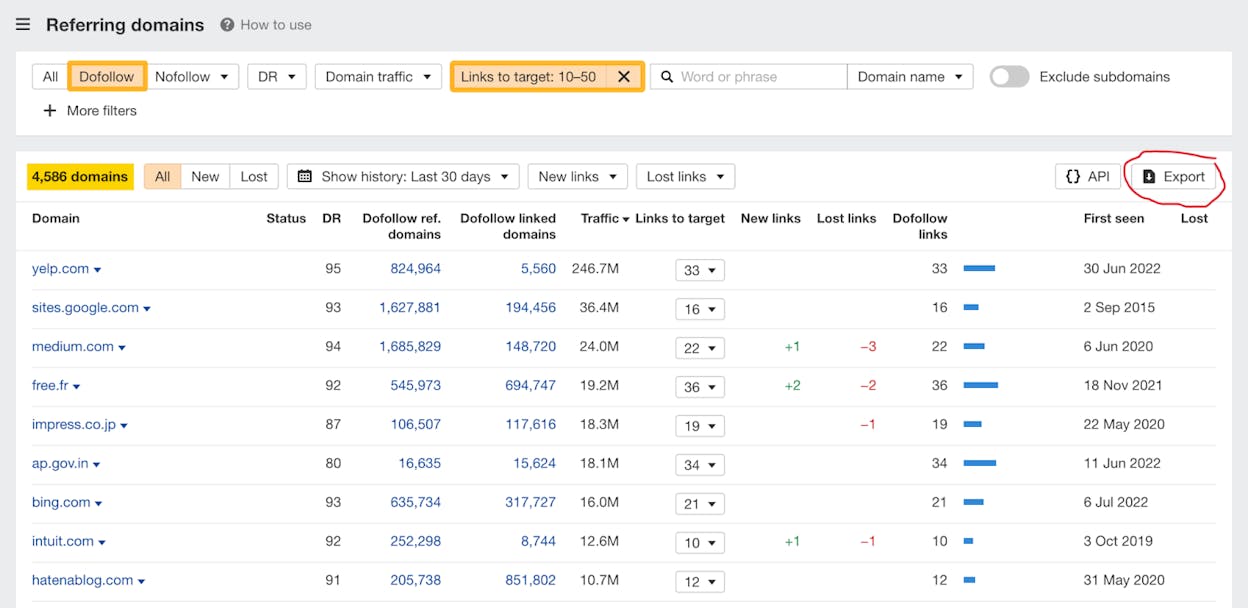Open the New links dropdown
Screen dimensions: 1248x608
point(577,177)
